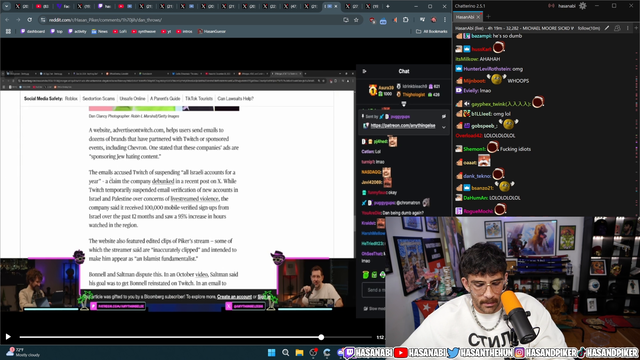The height and width of the screenshot is (360, 640).
Task: Click username DaHumAn in Chatterino
Action: pyautogui.click(x=476, y=198)
